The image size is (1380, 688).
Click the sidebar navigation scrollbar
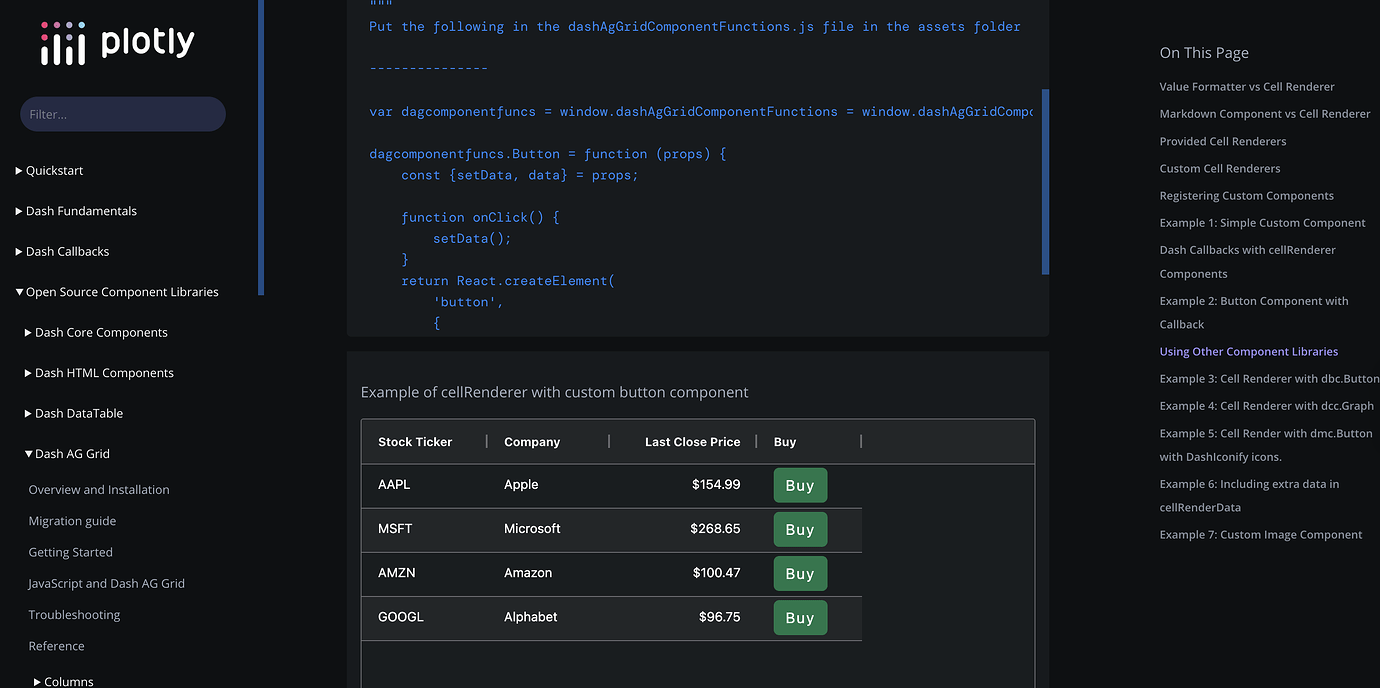[261, 147]
